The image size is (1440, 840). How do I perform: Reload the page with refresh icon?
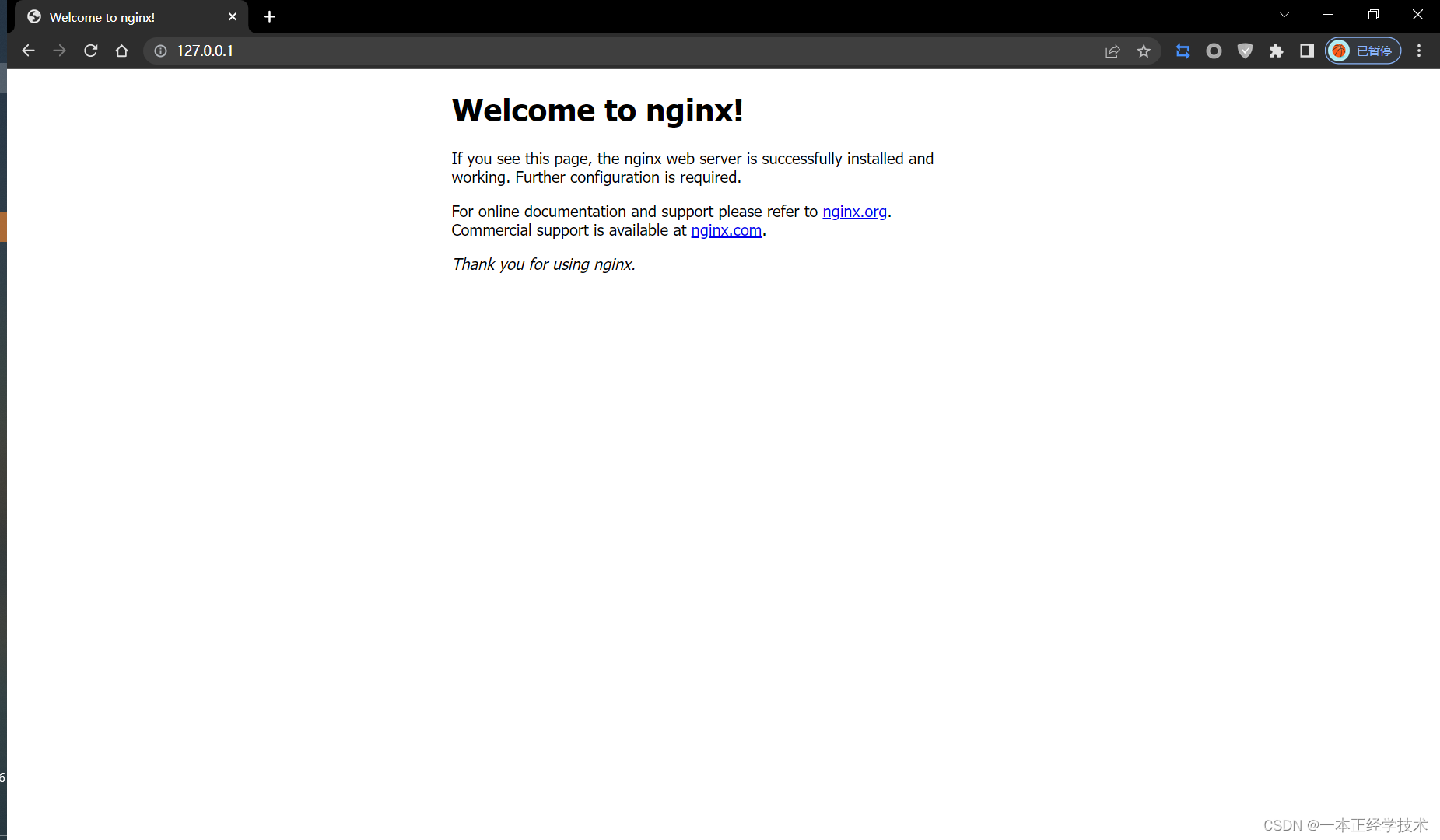pos(90,51)
